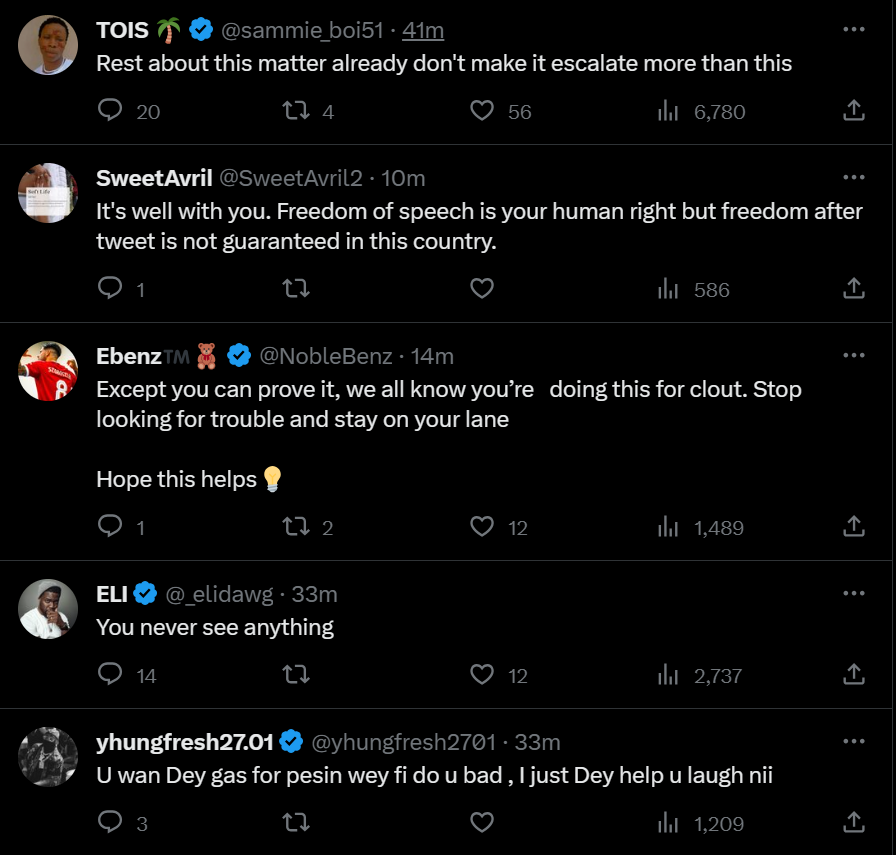Expand more options for yhungfresh27.01's tweet
Viewport: 896px width, 855px height.
point(853,742)
